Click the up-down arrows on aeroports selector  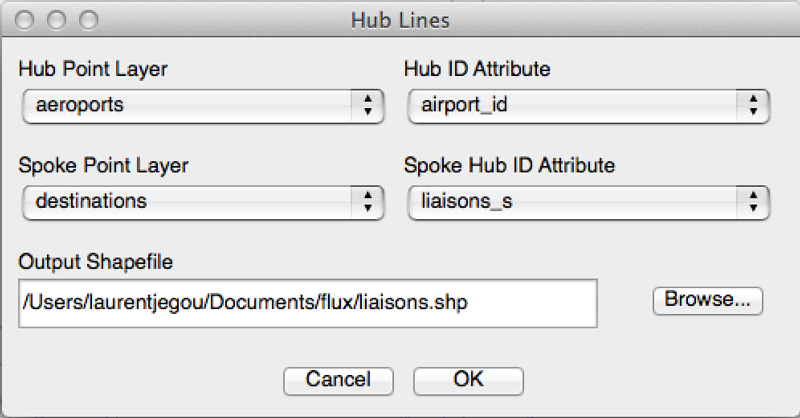pyautogui.click(x=368, y=105)
